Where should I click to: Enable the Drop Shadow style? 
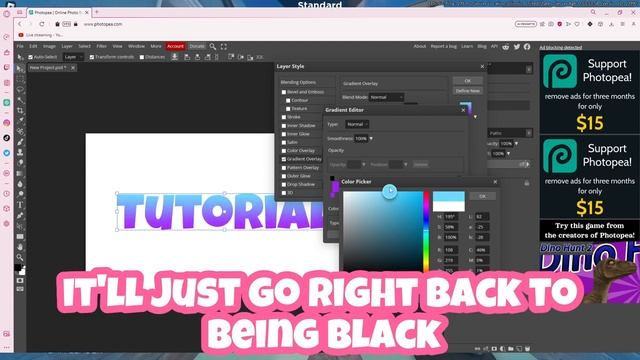[x=284, y=184]
